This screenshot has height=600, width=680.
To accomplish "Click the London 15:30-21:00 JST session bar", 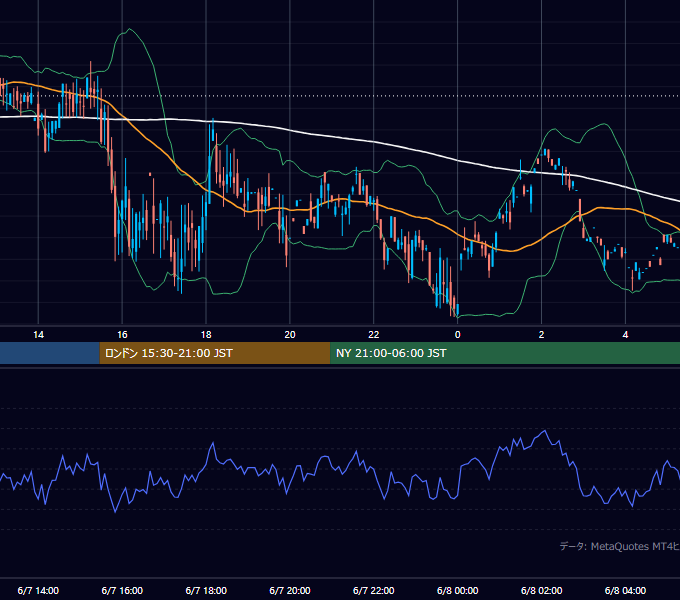I will click(215, 353).
